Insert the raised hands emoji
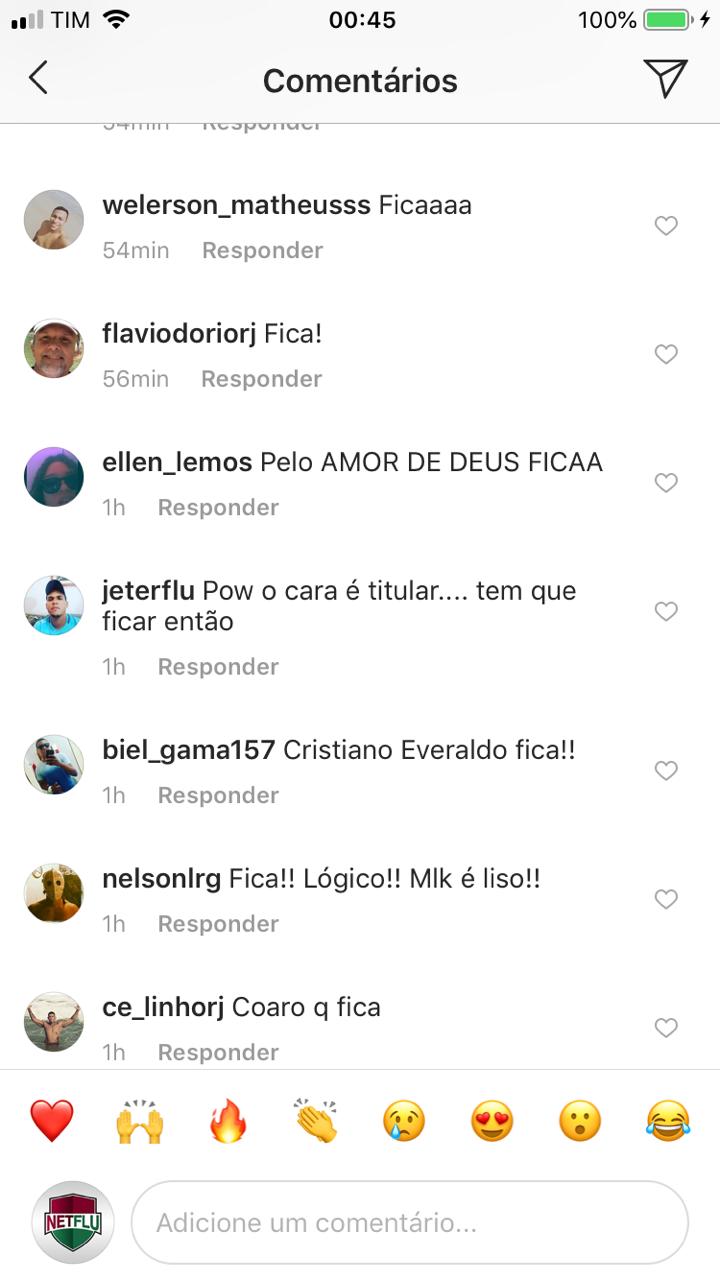 (x=140, y=1121)
